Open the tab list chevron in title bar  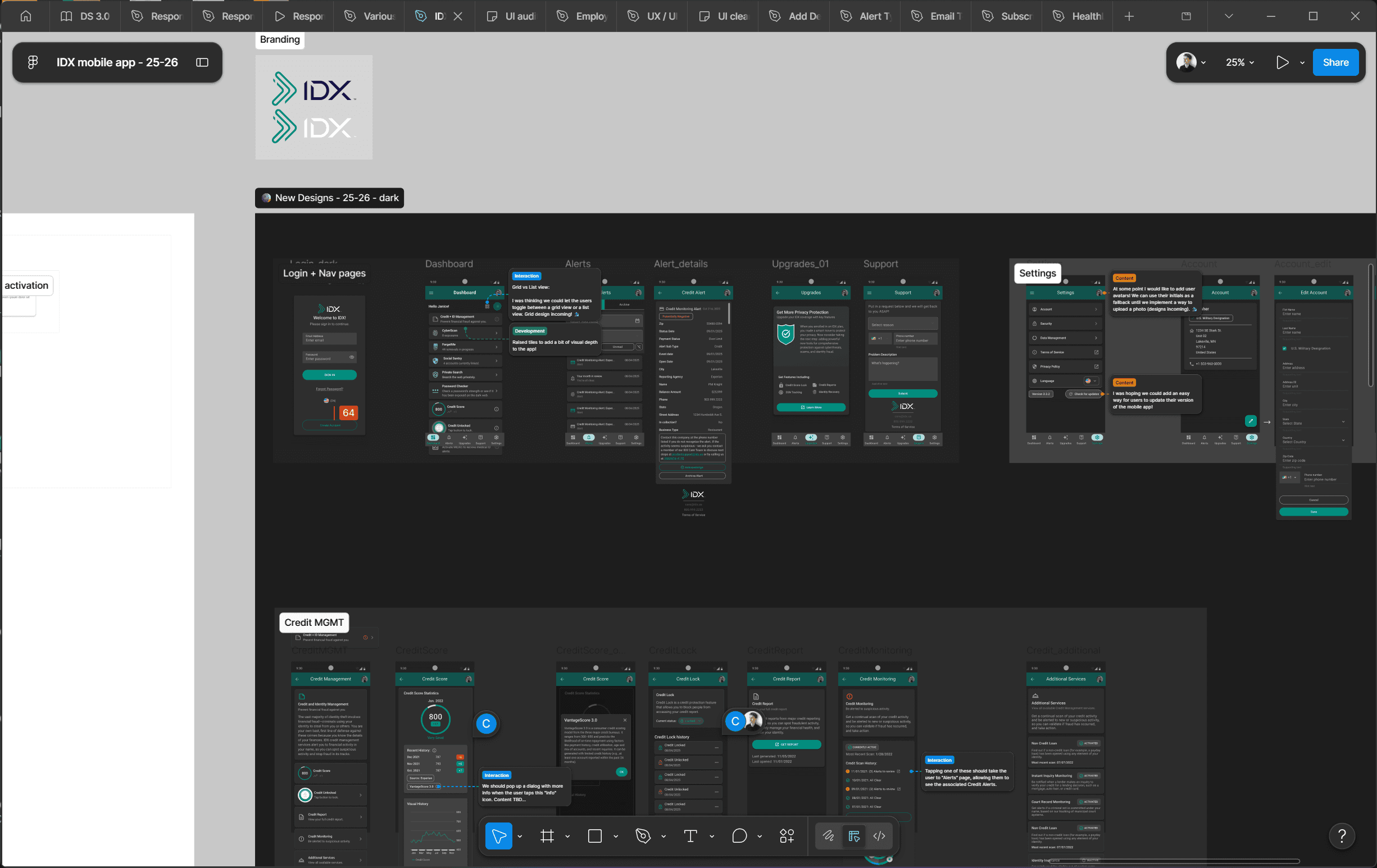click(1229, 16)
